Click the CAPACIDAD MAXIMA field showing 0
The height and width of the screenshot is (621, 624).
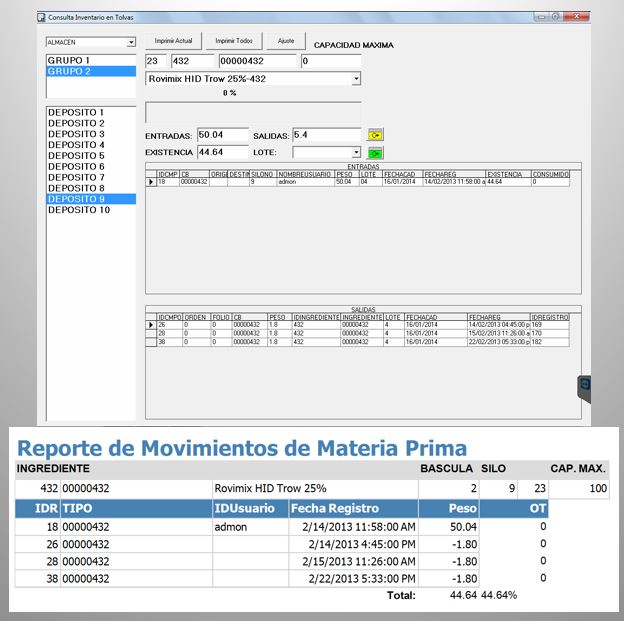(x=331, y=61)
